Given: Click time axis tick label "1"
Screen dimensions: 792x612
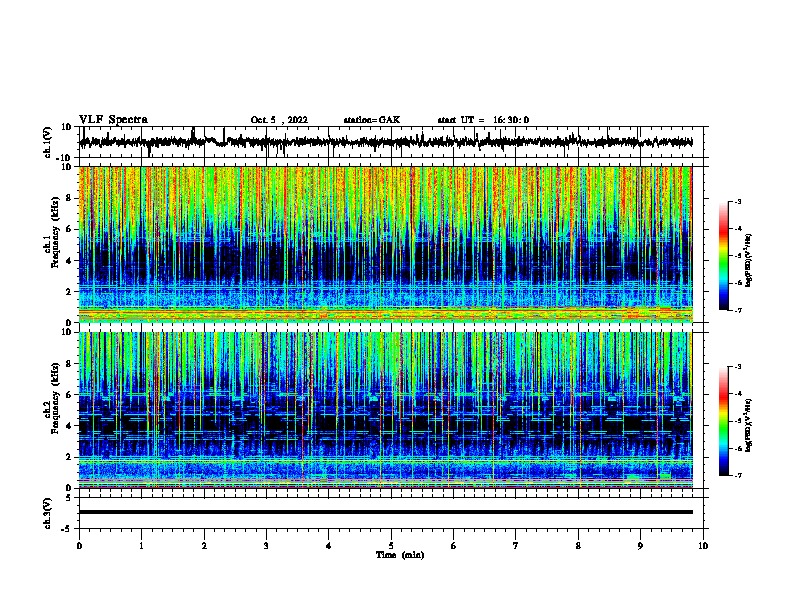Looking at the screenshot, I should pyautogui.click(x=141, y=546).
